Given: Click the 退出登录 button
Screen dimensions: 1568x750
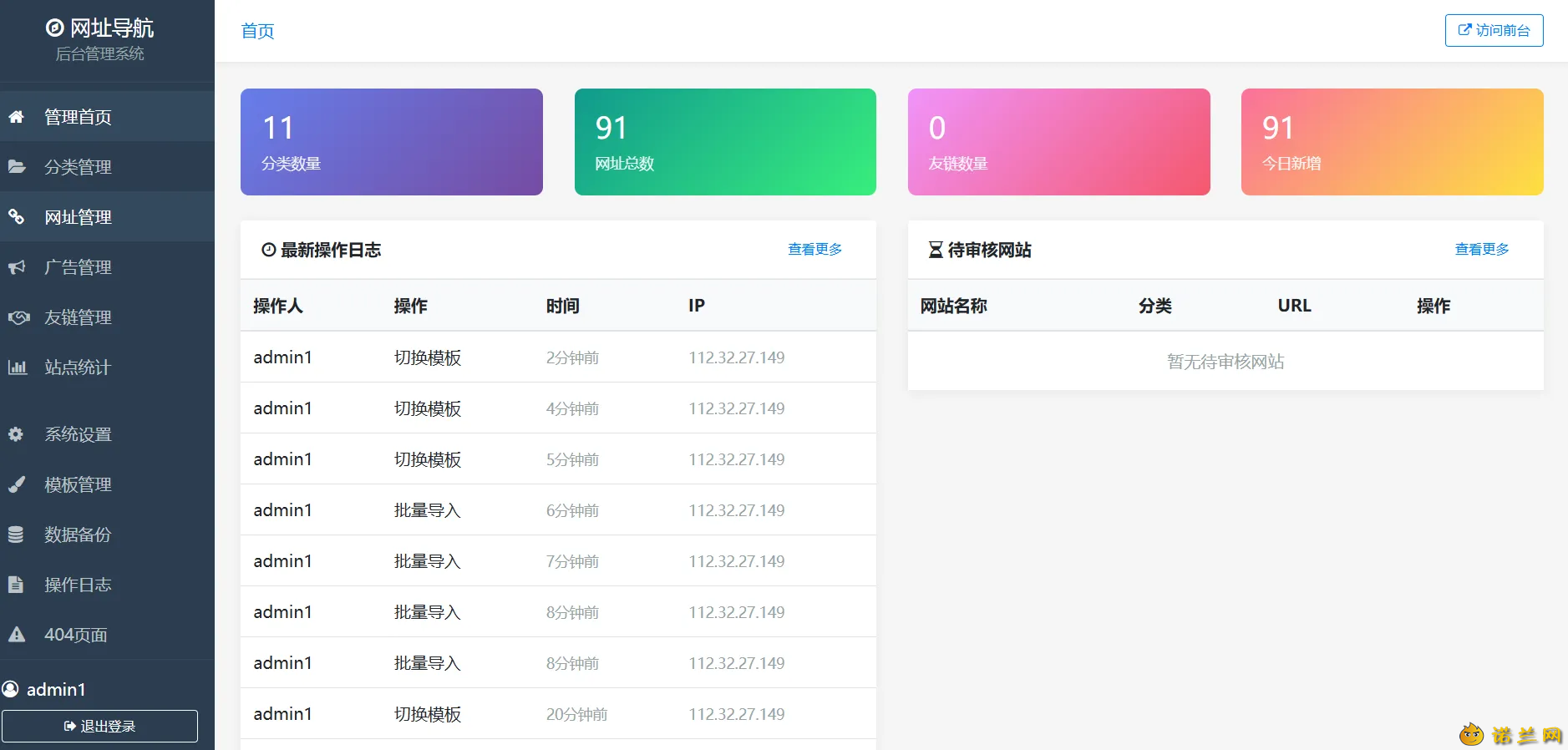Looking at the screenshot, I should click(x=99, y=726).
